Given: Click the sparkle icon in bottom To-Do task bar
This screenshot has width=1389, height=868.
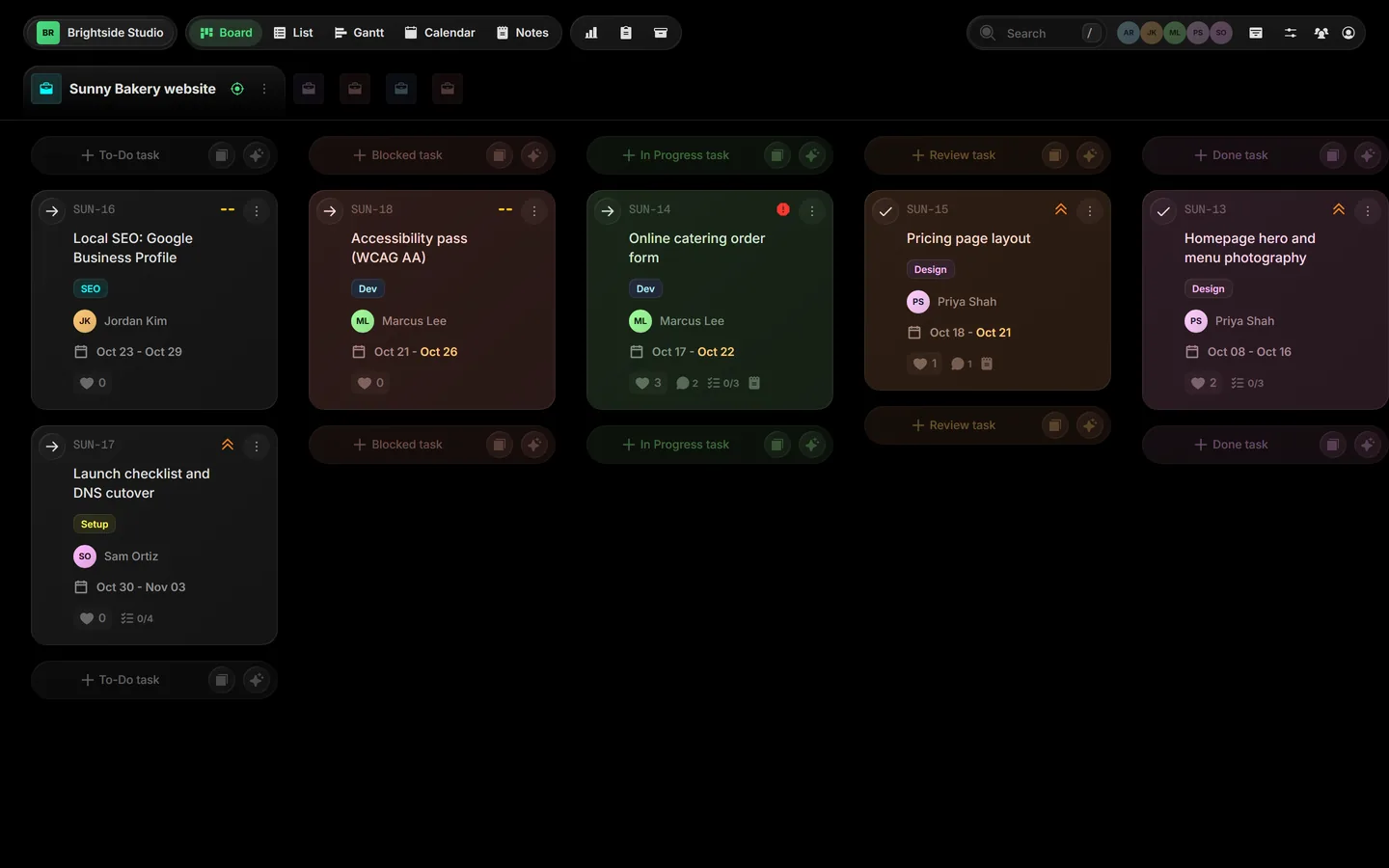Looking at the screenshot, I should [257, 680].
